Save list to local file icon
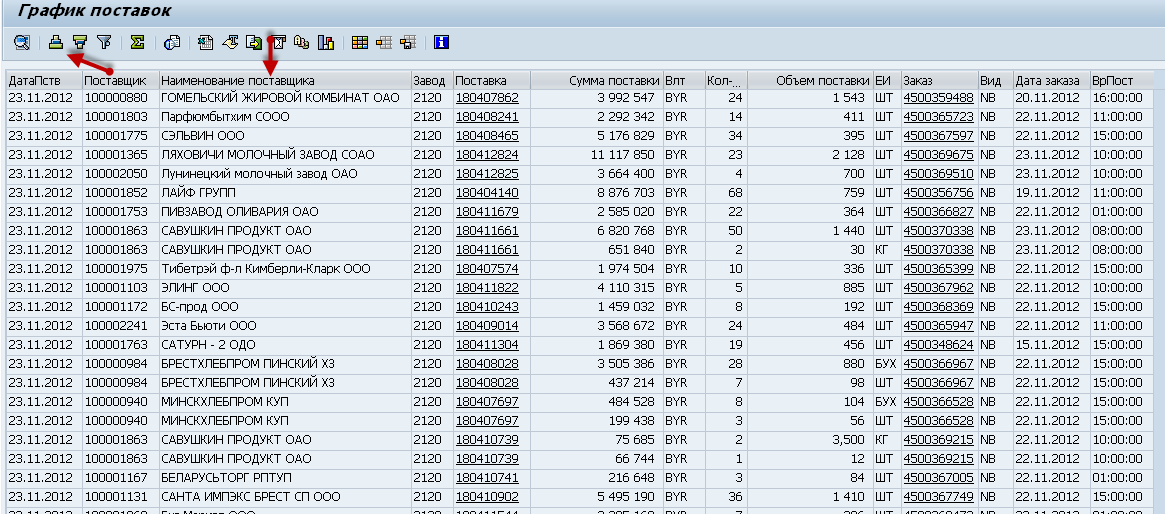Screen dimensions: 1165x514 click(254, 42)
